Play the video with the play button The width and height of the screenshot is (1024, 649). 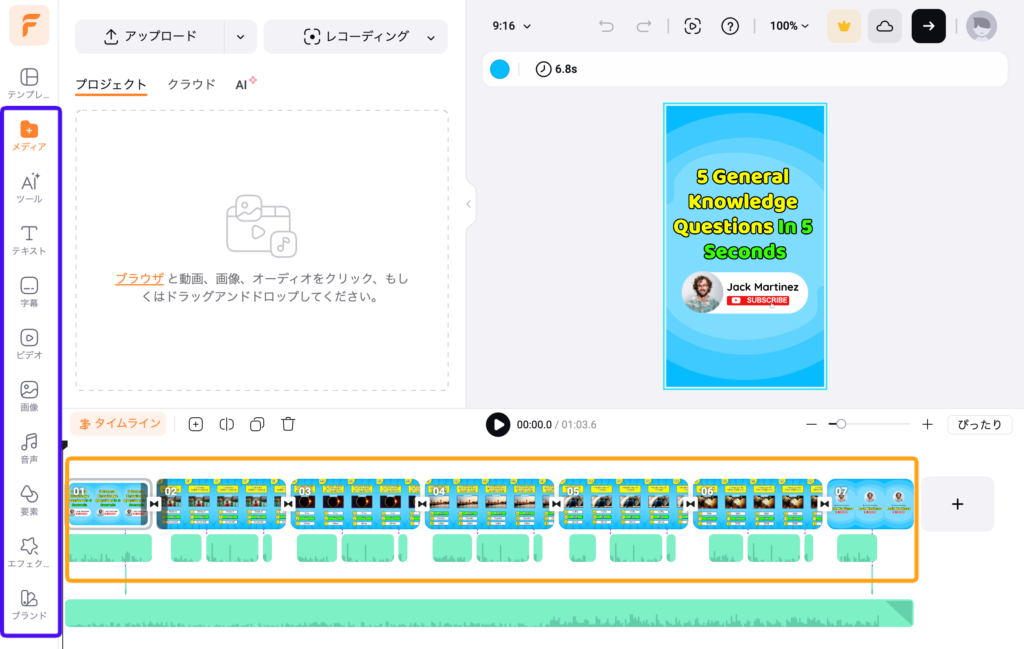(497, 424)
